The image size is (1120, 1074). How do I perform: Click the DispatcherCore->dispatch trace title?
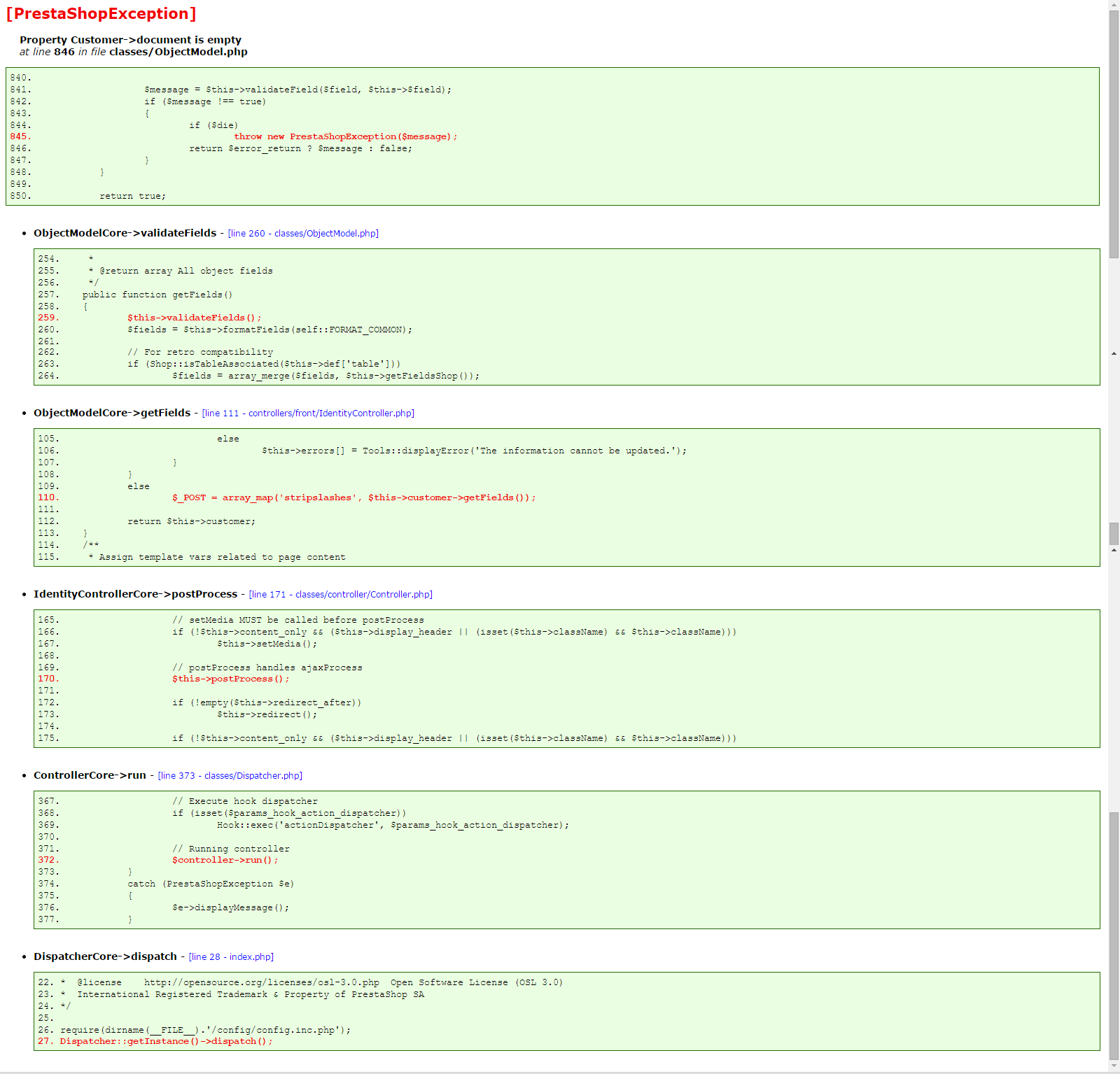105,956
